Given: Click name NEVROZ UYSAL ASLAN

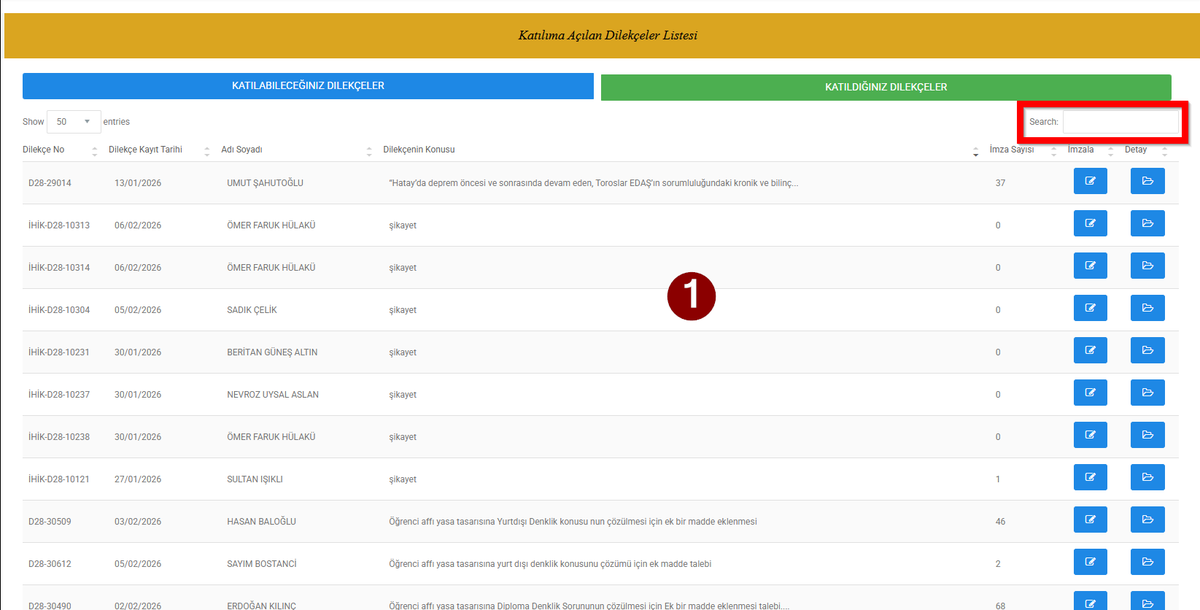Looking at the screenshot, I should [x=273, y=394].
